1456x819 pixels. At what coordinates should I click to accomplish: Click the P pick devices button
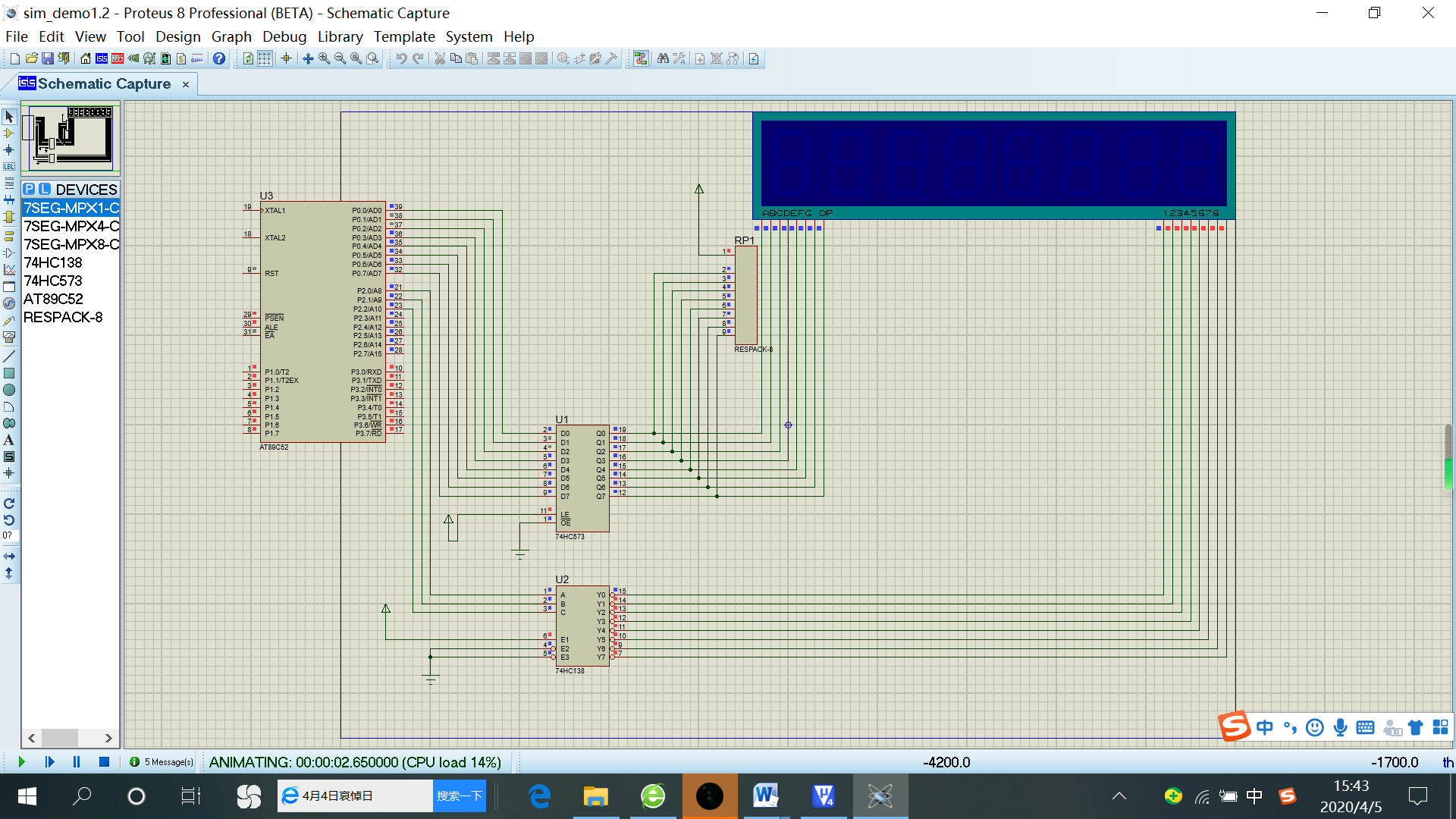(29, 189)
